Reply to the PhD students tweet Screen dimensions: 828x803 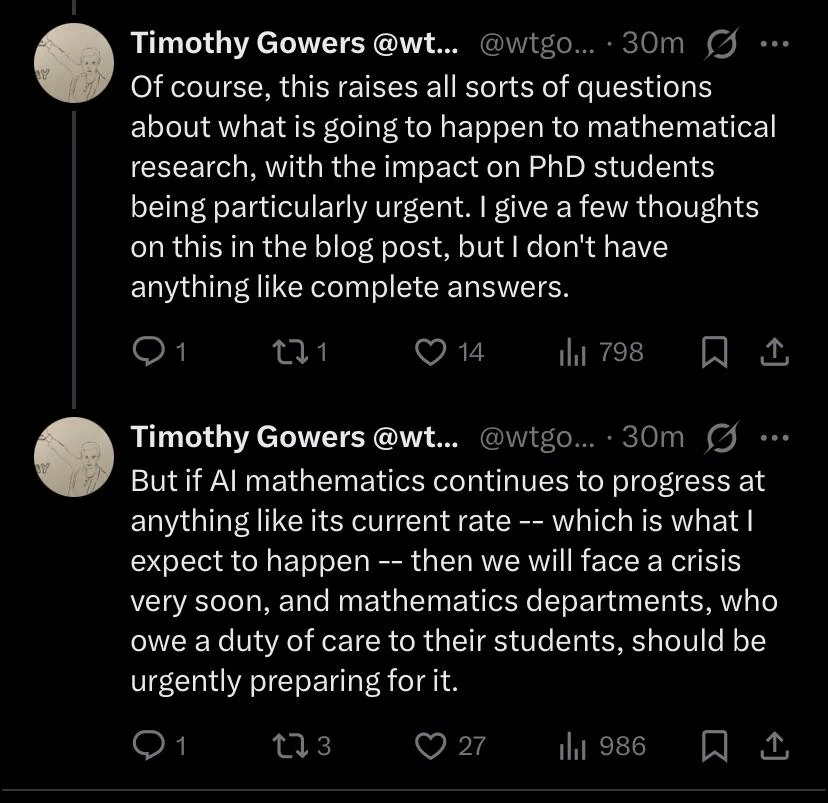click(159, 352)
